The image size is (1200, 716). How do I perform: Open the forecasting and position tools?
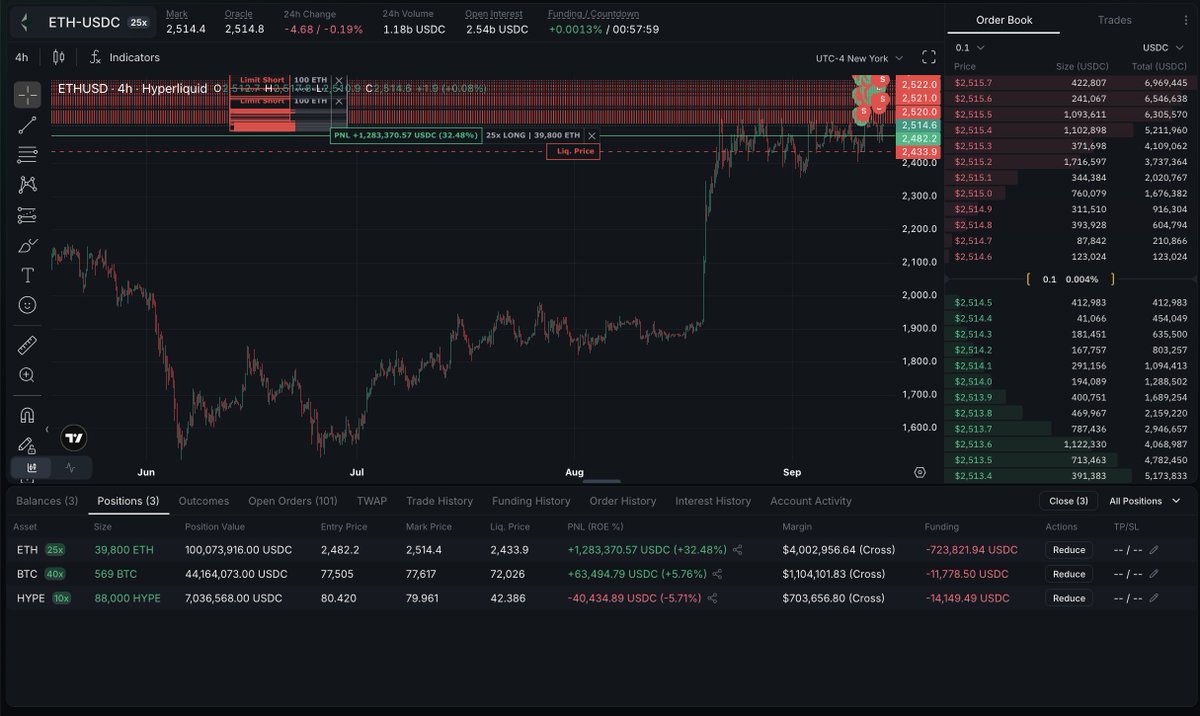(x=27, y=215)
